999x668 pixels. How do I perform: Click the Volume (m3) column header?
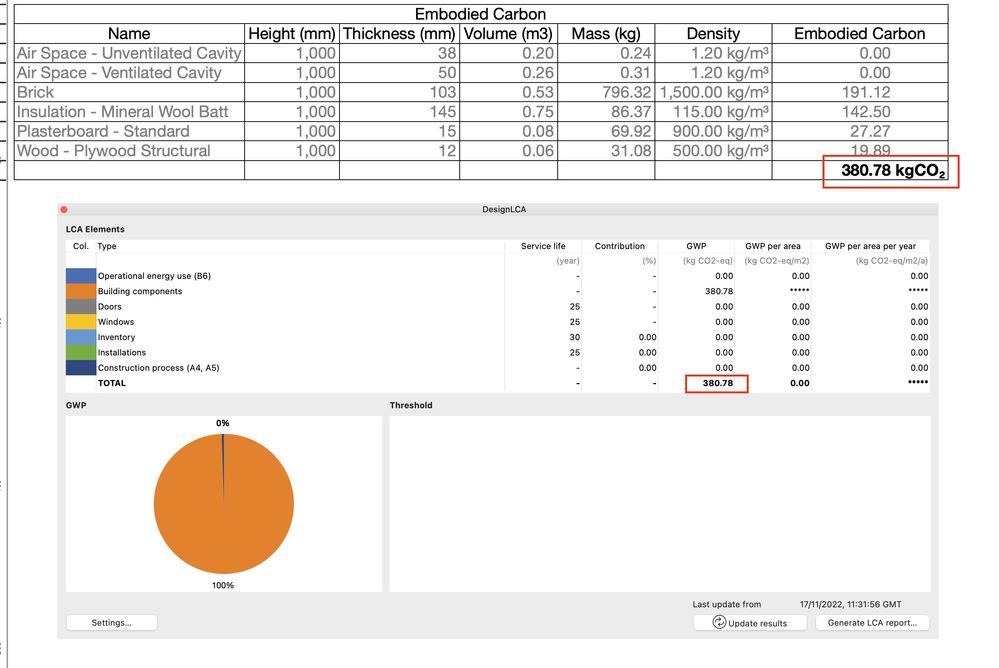click(508, 34)
